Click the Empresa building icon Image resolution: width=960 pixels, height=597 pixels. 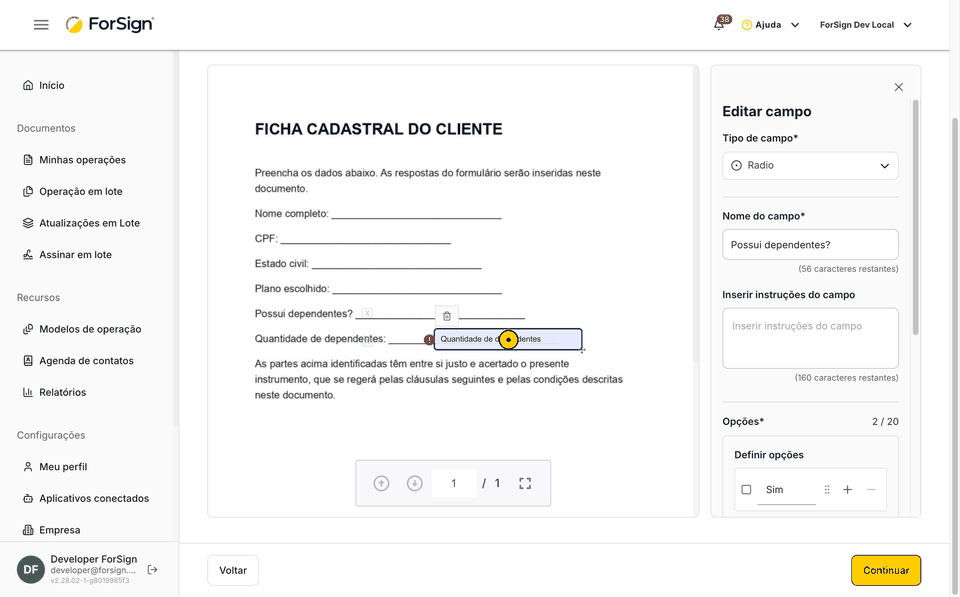28,530
